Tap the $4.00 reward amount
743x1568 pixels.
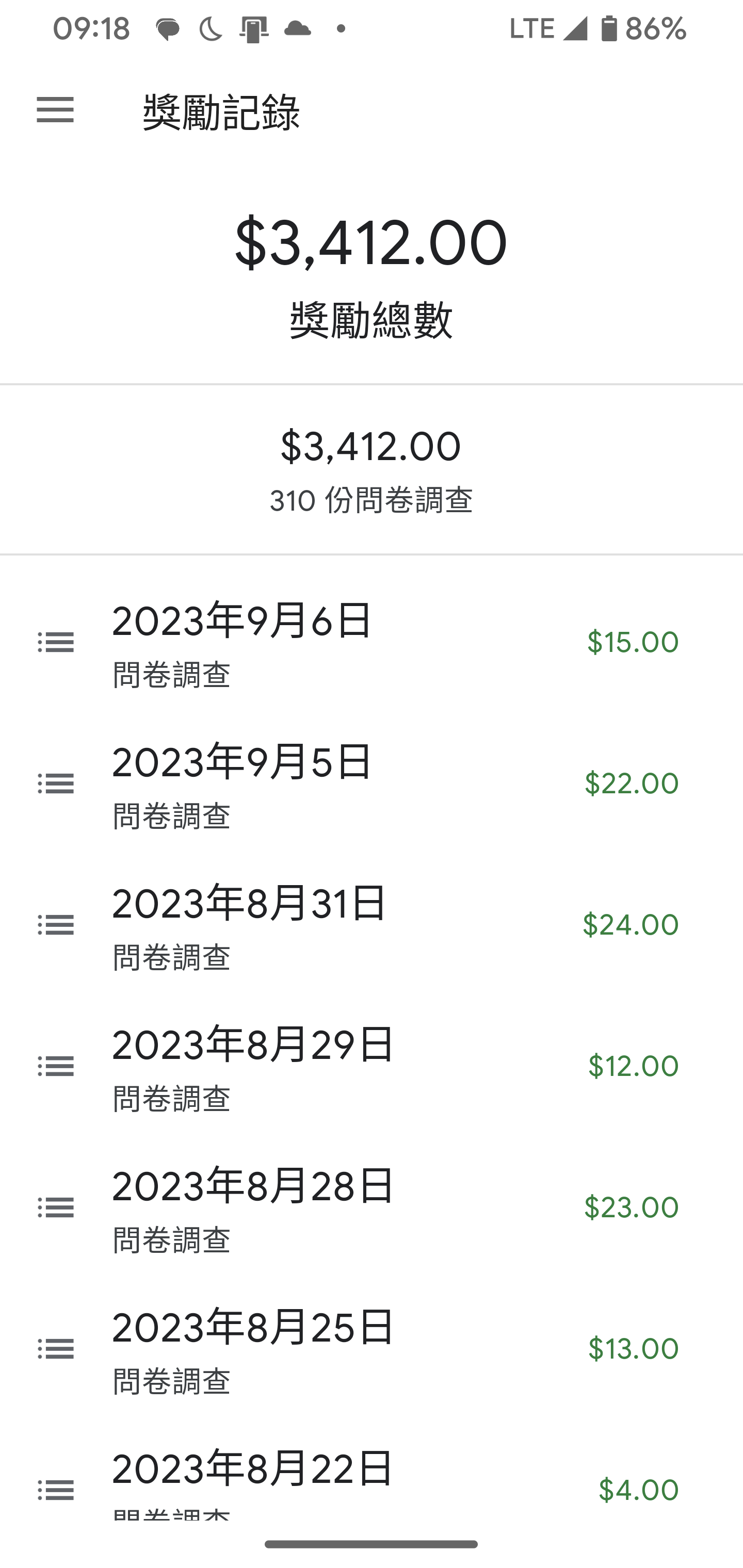coord(638,1490)
